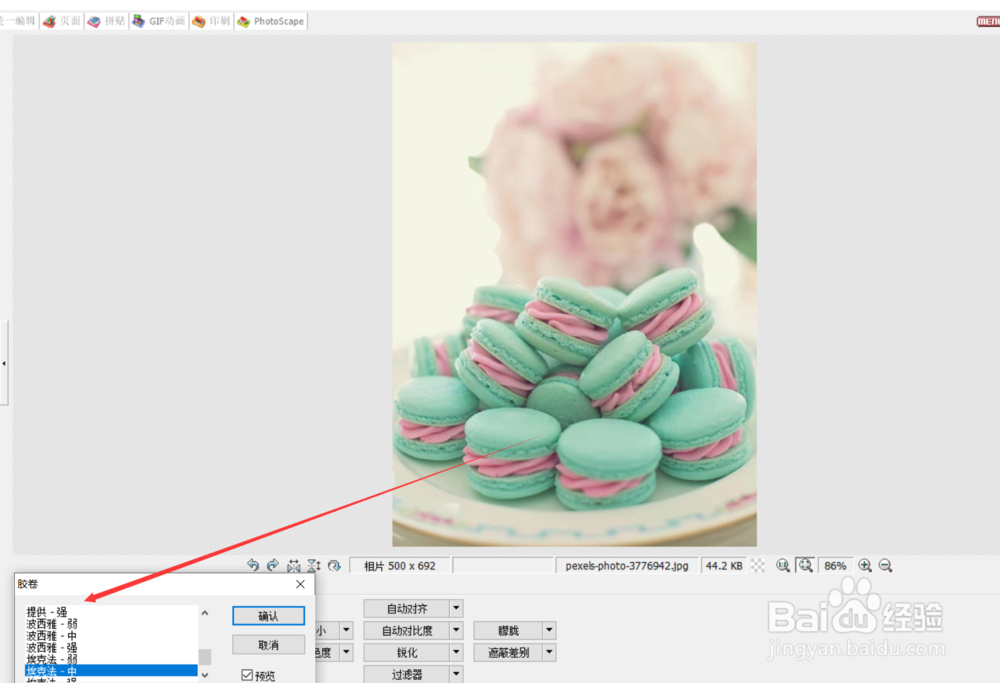Open the 印刷 tab
Screen dimensions: 1000x683
[211, 21]
